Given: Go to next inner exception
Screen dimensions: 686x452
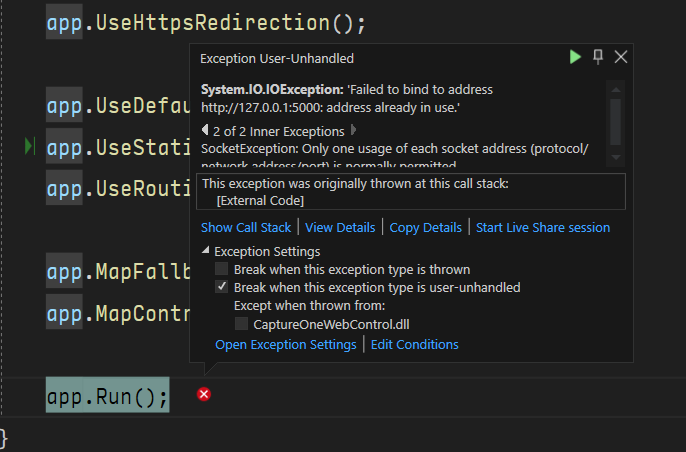Looking at the screenshot, I should click(353, 131).
